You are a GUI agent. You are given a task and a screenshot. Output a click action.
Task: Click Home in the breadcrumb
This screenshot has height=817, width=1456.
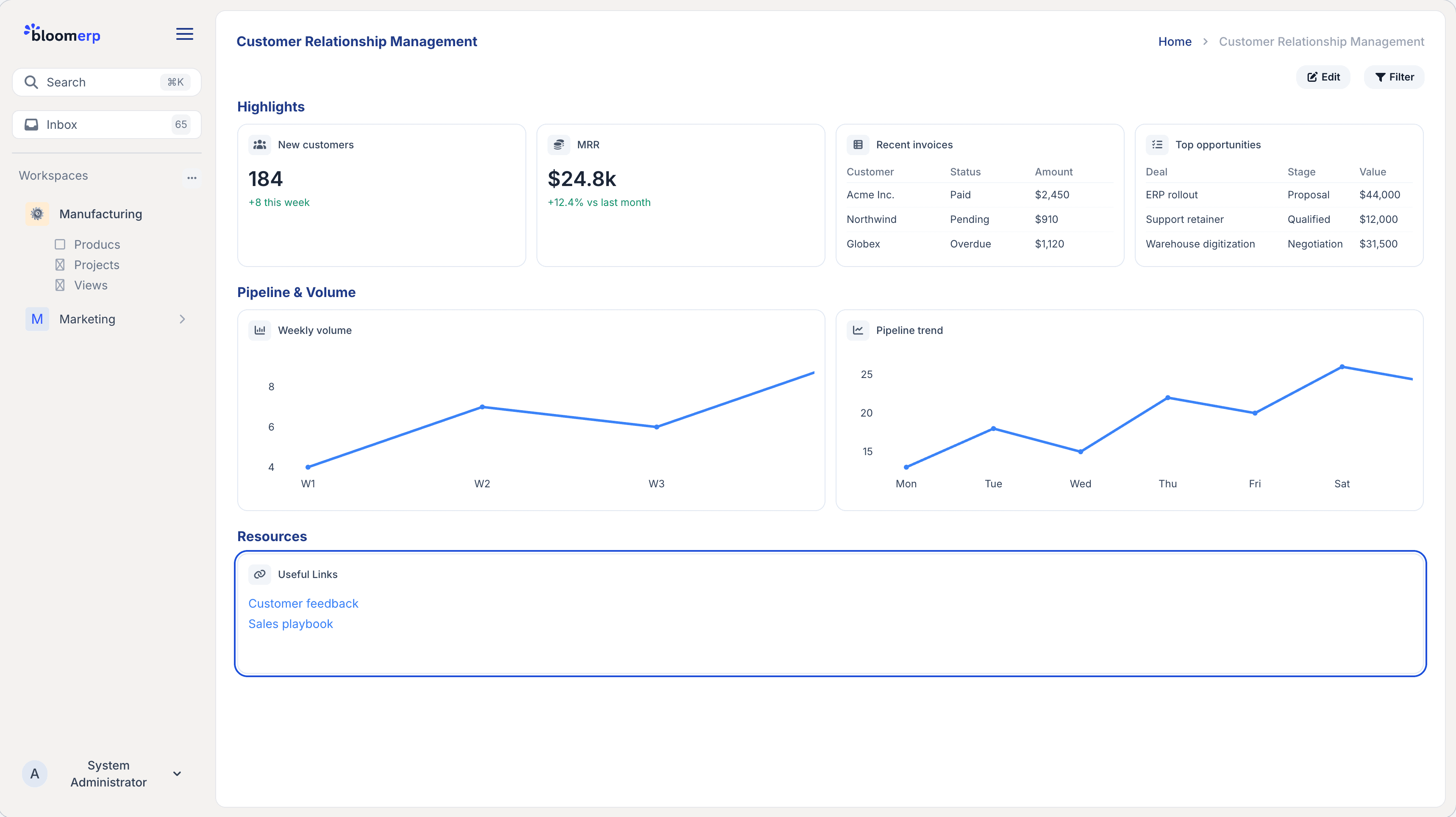pyautogui.click(x=1175, y=41)
